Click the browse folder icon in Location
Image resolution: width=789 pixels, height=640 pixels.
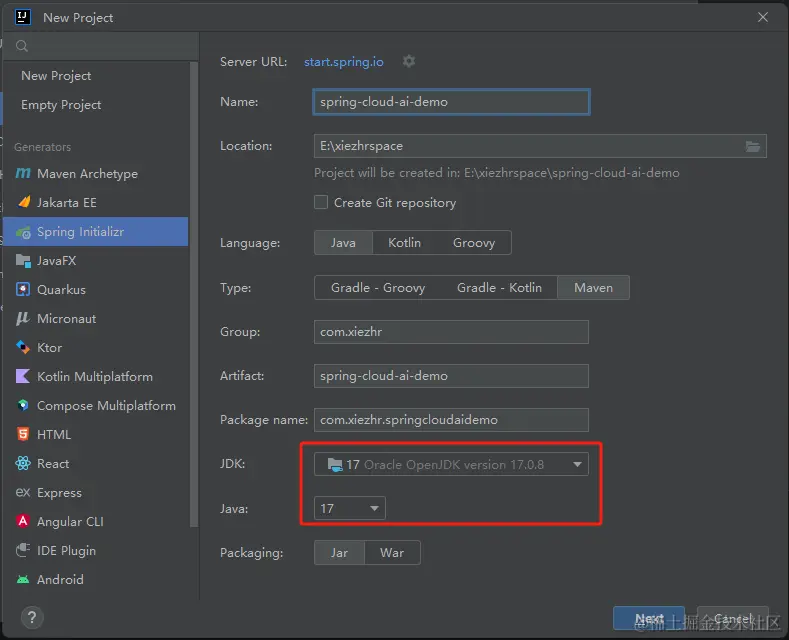click(752, 146)
